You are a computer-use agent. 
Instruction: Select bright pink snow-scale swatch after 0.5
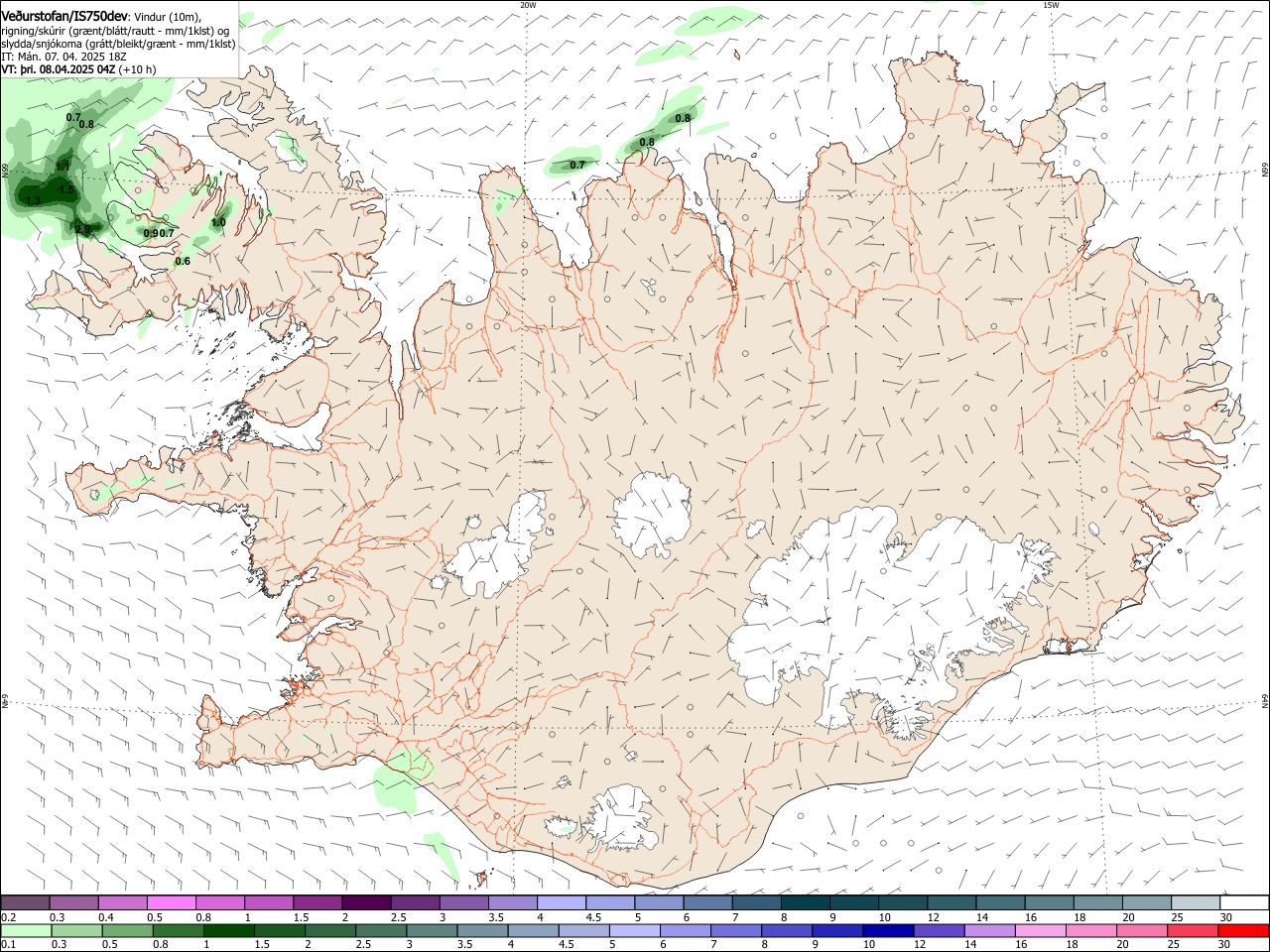[171, 902]
